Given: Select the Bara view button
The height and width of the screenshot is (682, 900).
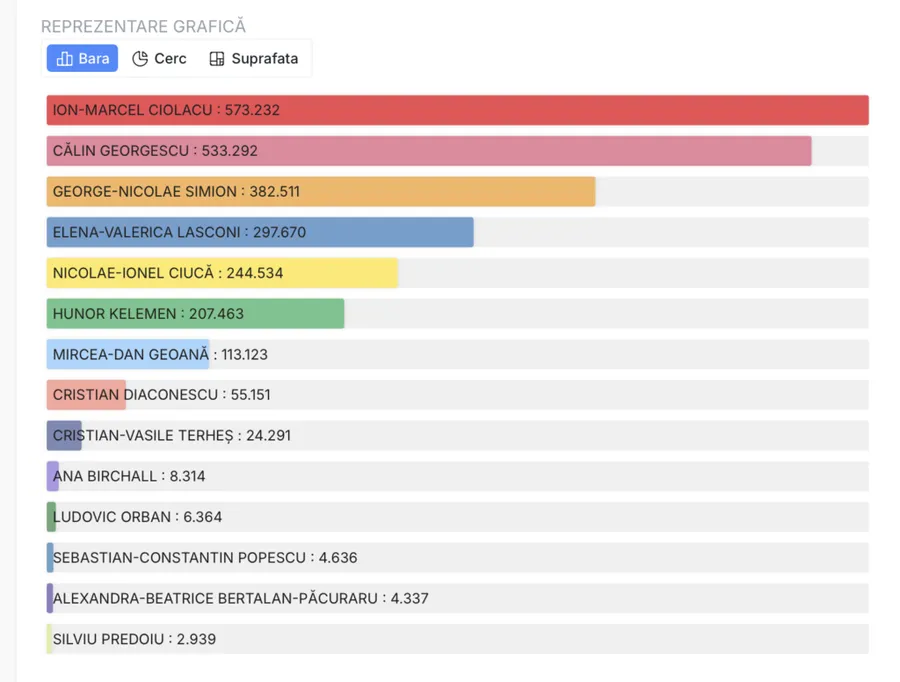Looking at the screenshot, I should click(x=83, y=59).
